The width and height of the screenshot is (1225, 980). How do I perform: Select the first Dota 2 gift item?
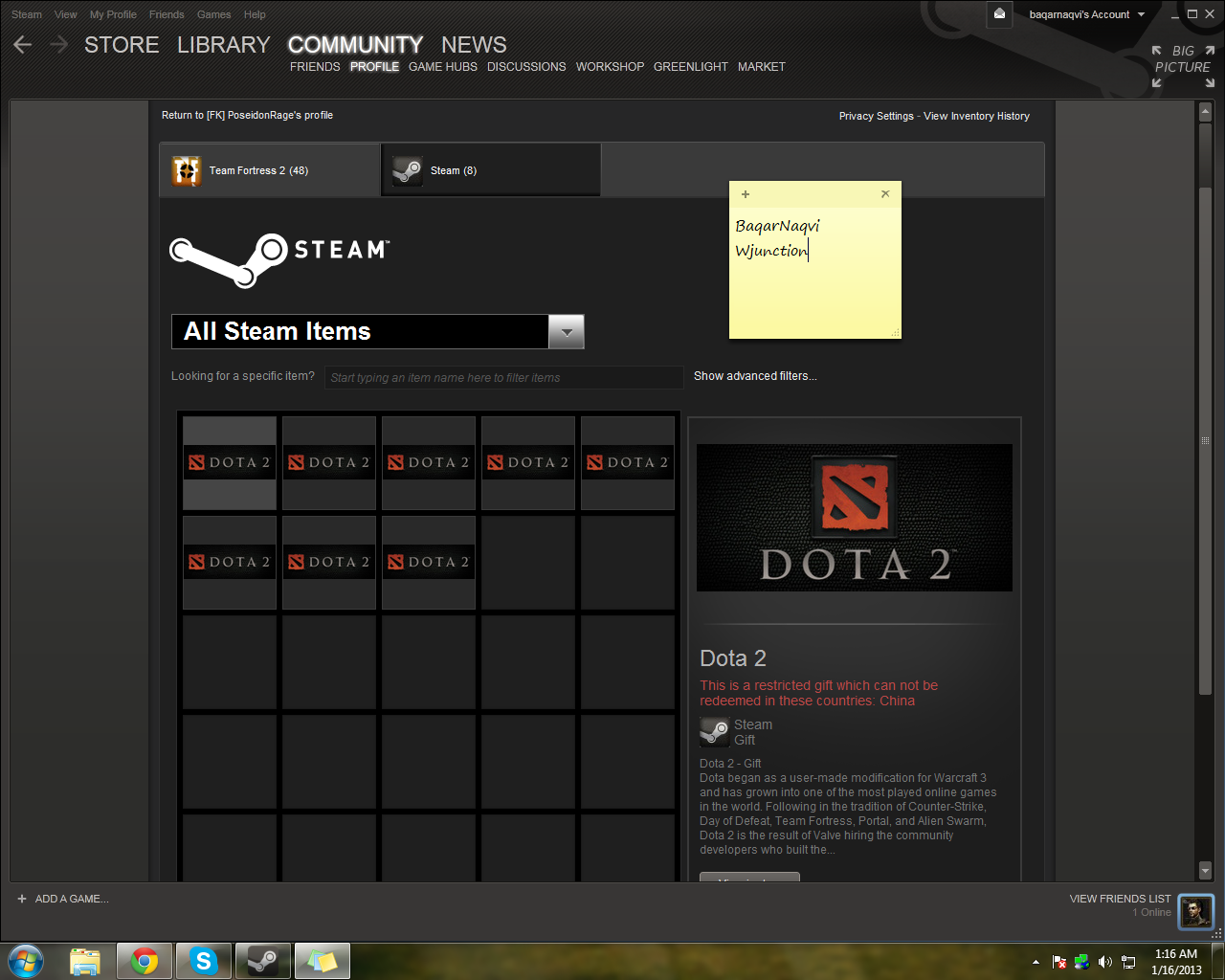point(230,463)
